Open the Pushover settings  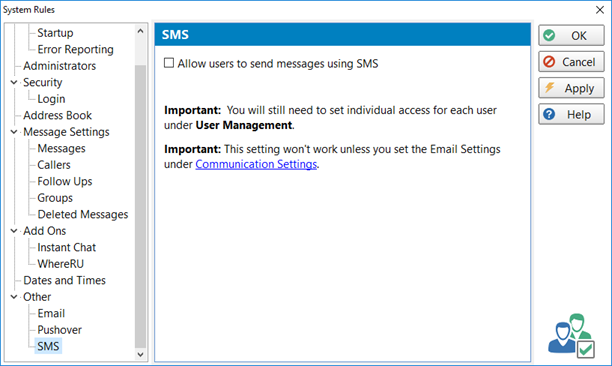60,330
